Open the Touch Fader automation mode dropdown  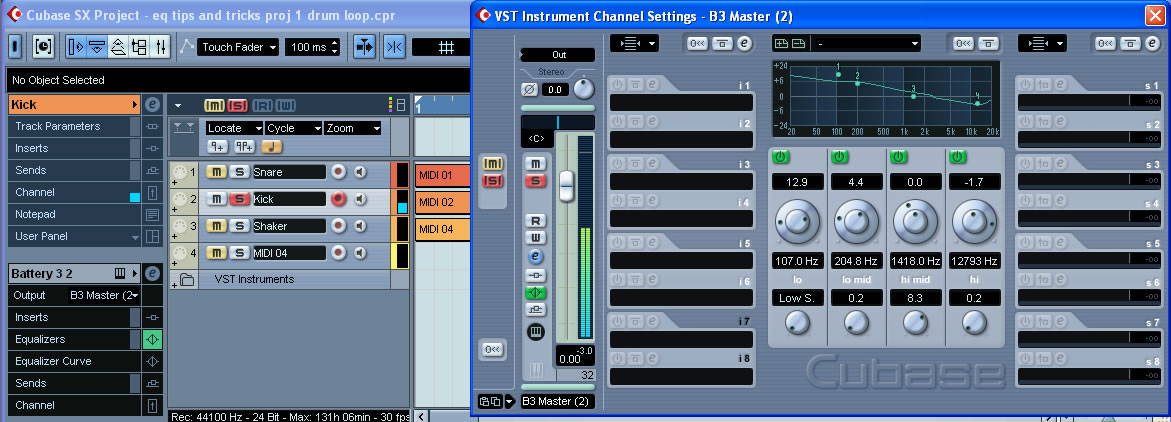(x=238, y=47)
